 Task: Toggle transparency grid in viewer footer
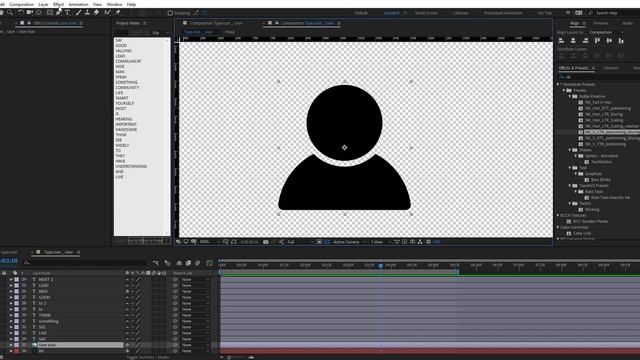pos(327,242)
